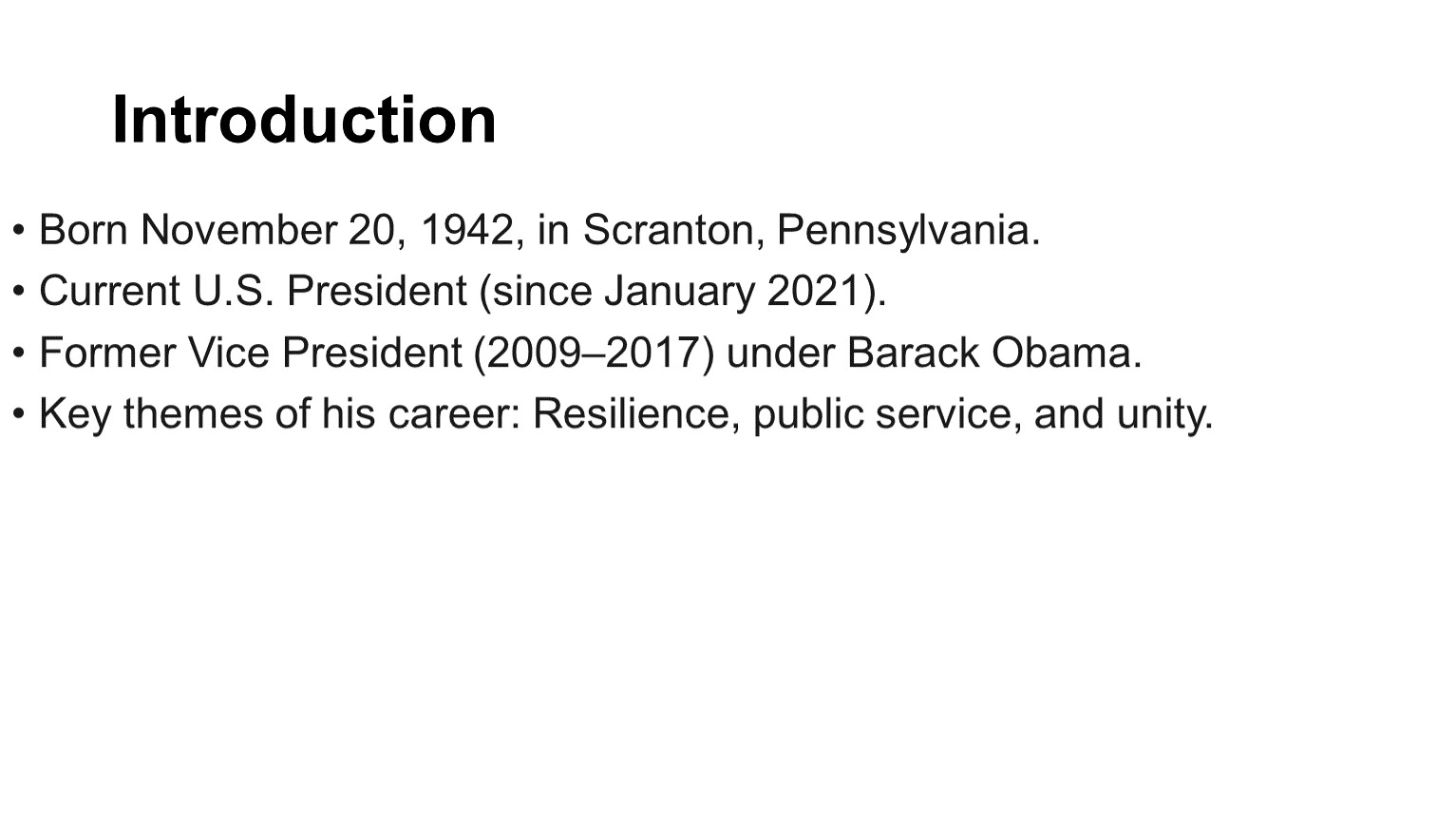Click the bullet marker before Former Vice President
This screenshot has height=821, width=1456.
(x=18, y=353)
